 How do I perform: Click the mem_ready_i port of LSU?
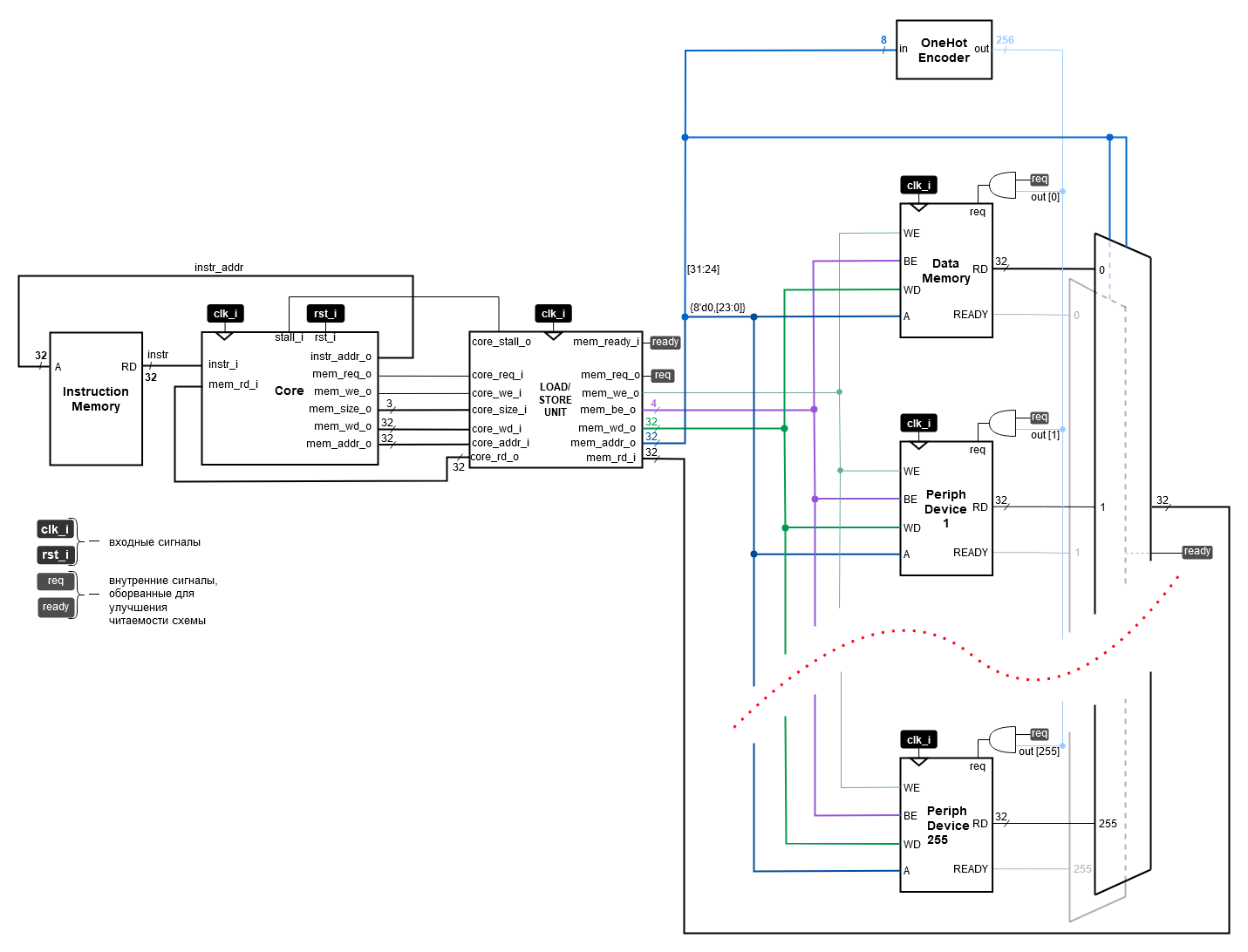(x=606, y=342)
